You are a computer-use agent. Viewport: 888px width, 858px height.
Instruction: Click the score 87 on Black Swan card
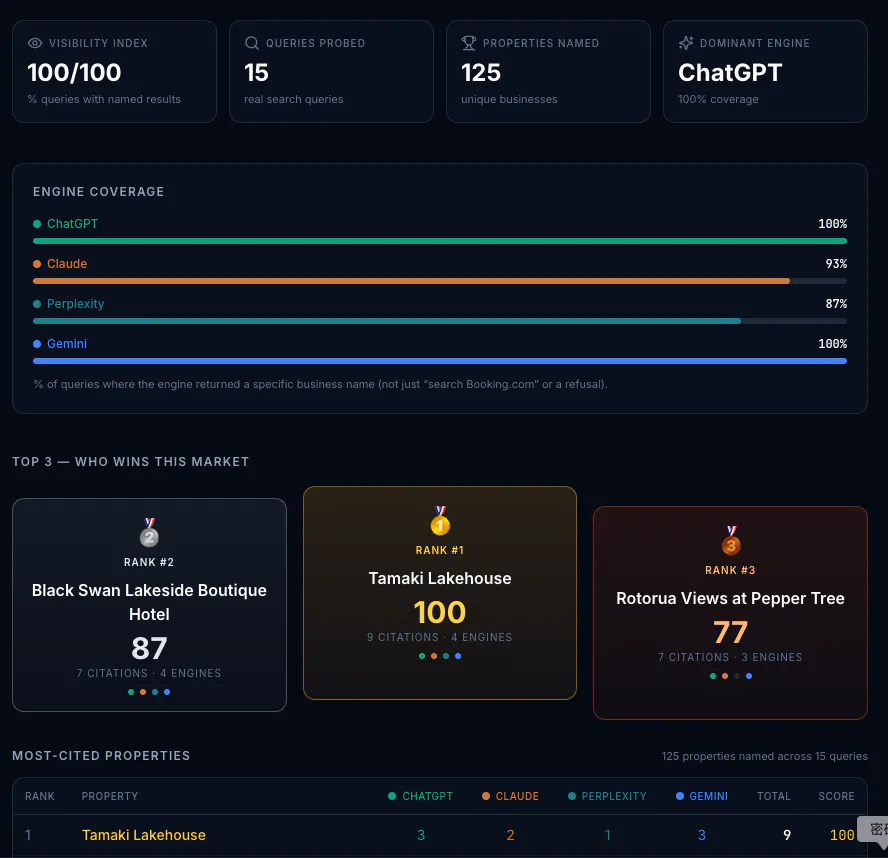tap(150, 648)
